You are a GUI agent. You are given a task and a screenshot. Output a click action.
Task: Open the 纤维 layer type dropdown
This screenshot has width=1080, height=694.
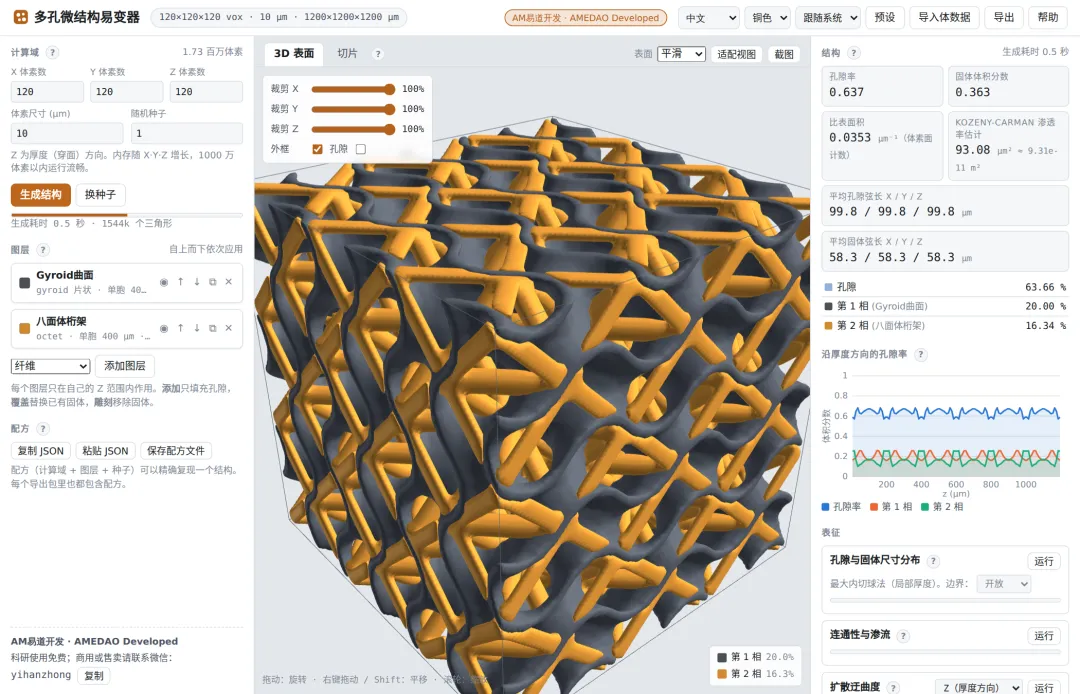[x=50, y=366]
